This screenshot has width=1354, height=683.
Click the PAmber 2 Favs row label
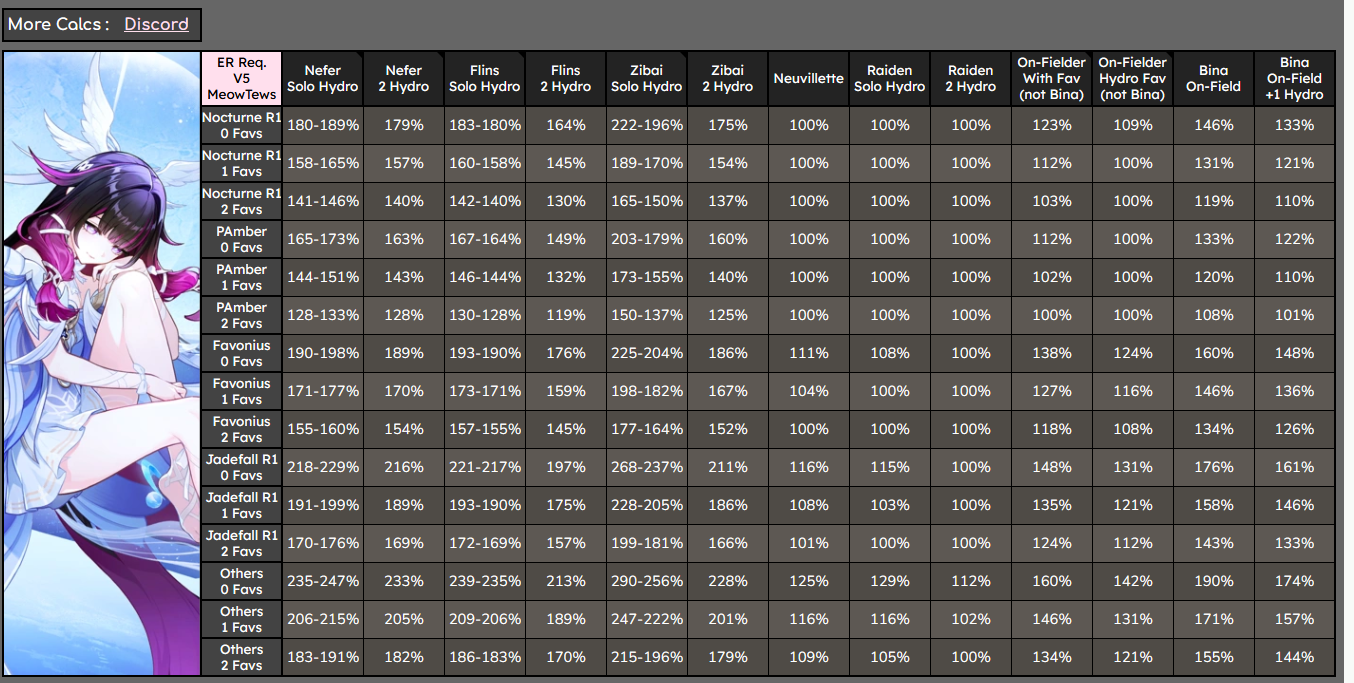(241, 315)
